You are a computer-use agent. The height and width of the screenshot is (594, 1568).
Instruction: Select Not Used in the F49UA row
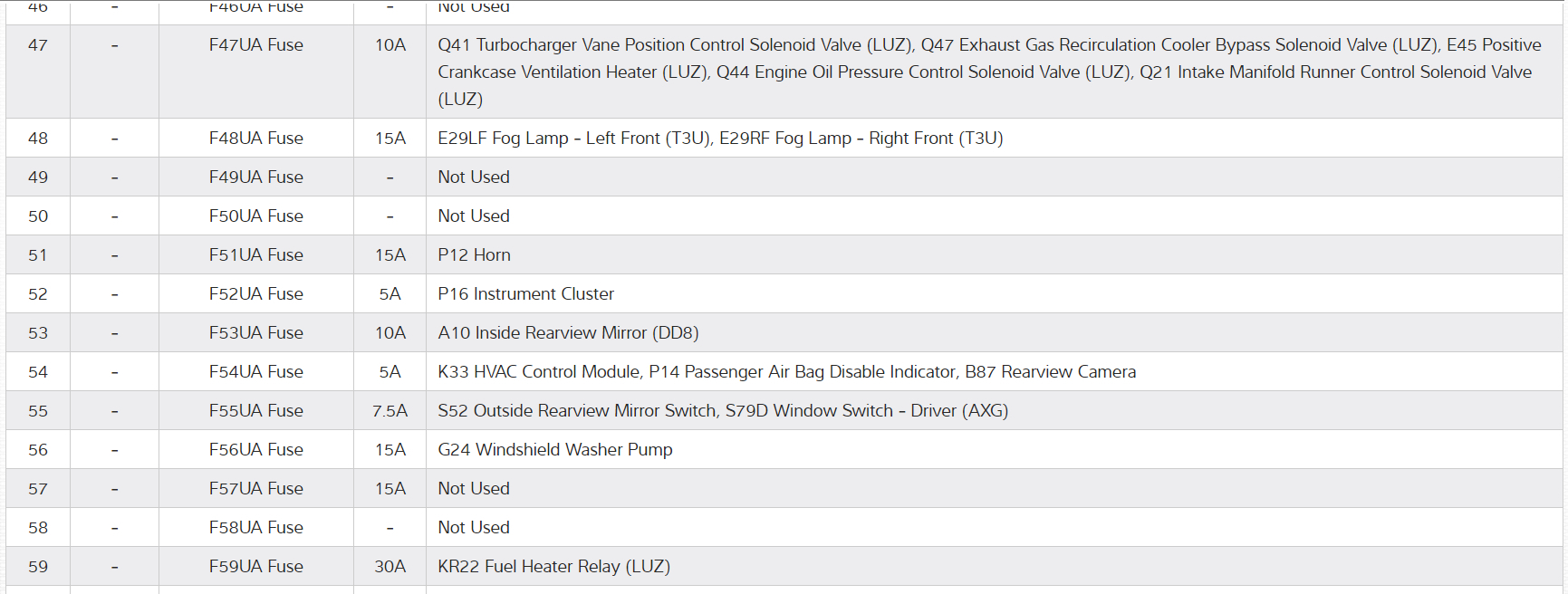click(474, 177)
